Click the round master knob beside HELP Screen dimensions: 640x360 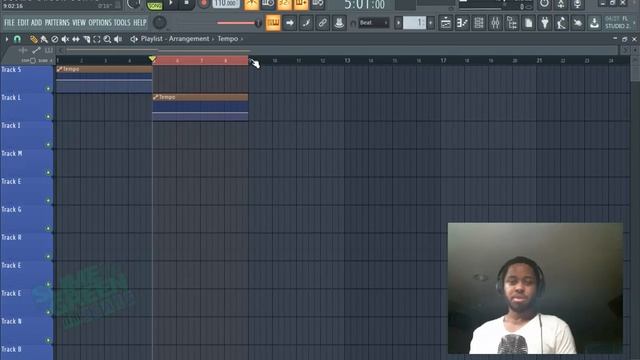[x=160, y=22]
